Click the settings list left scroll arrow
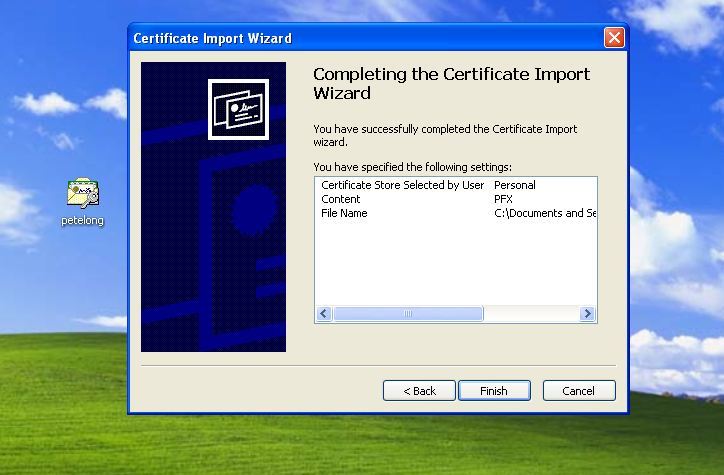724x475 pixels. pos(324,314)
